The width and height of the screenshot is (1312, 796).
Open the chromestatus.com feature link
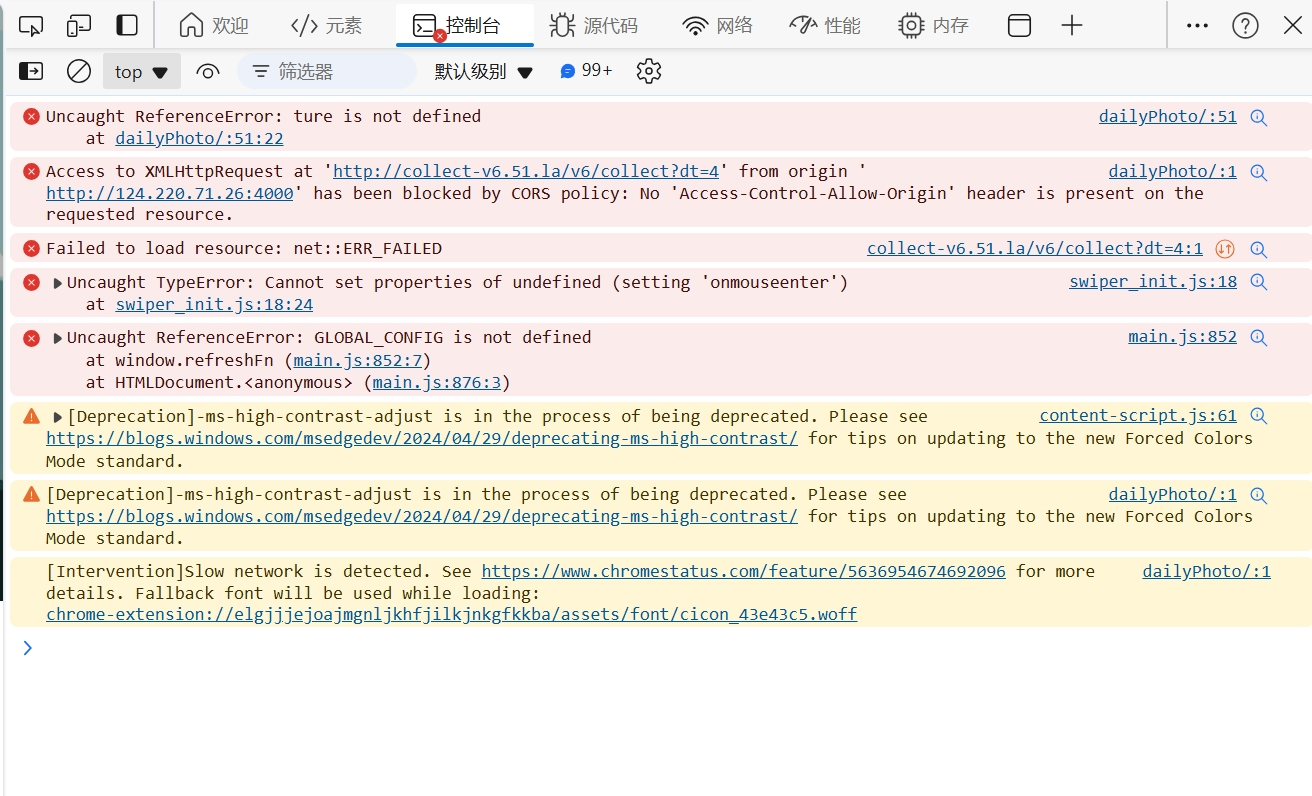click(x=743, y=571)
